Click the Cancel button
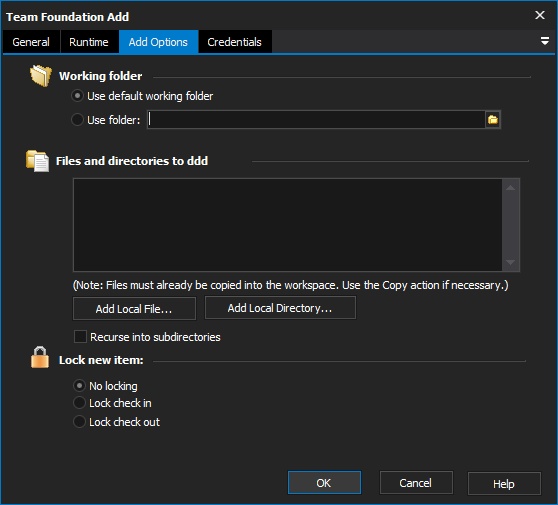This screenshot has height=505, width=558. [416, 483]
